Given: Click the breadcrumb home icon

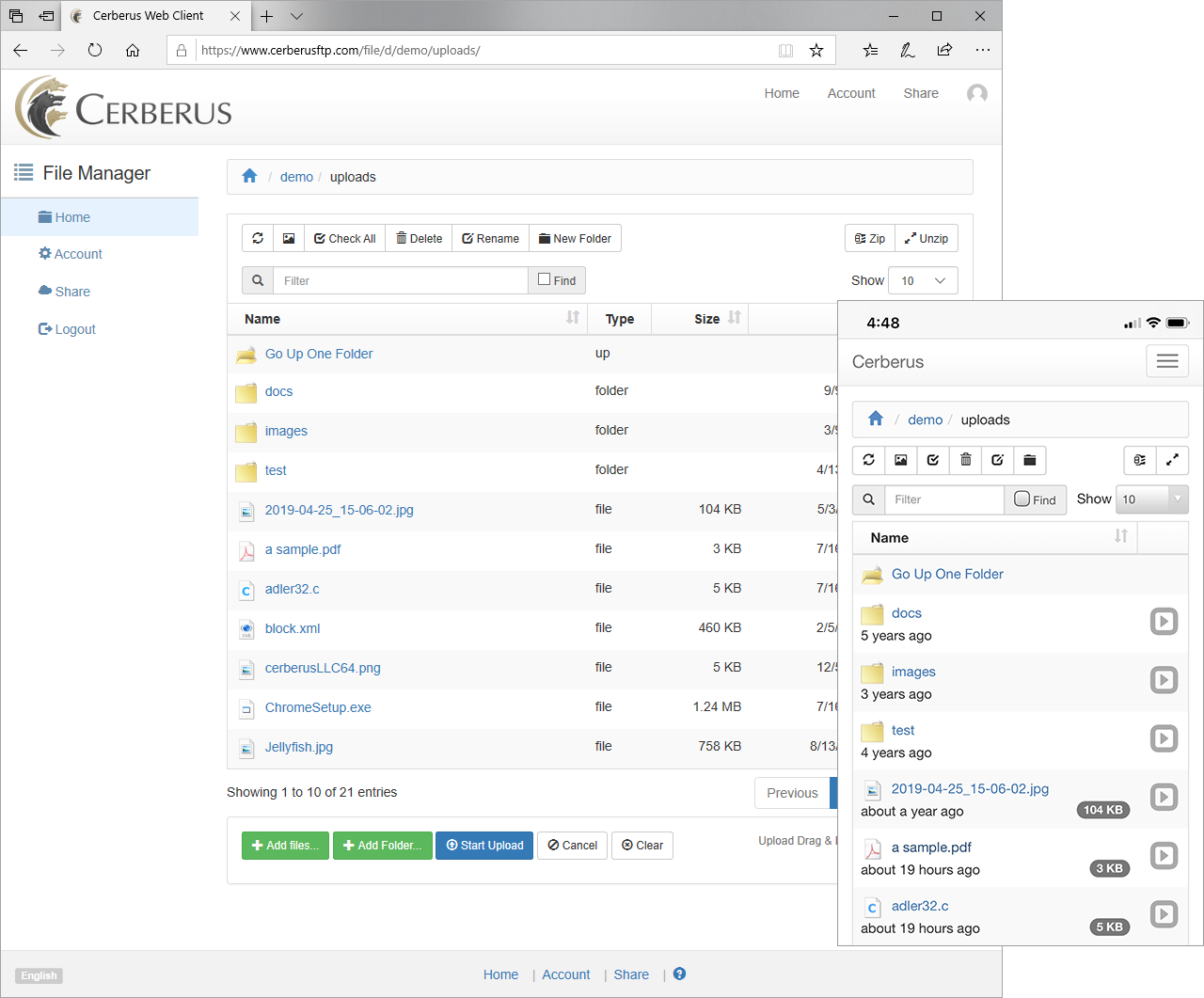Looking at the screenshot, I should (x=249, y=176).
